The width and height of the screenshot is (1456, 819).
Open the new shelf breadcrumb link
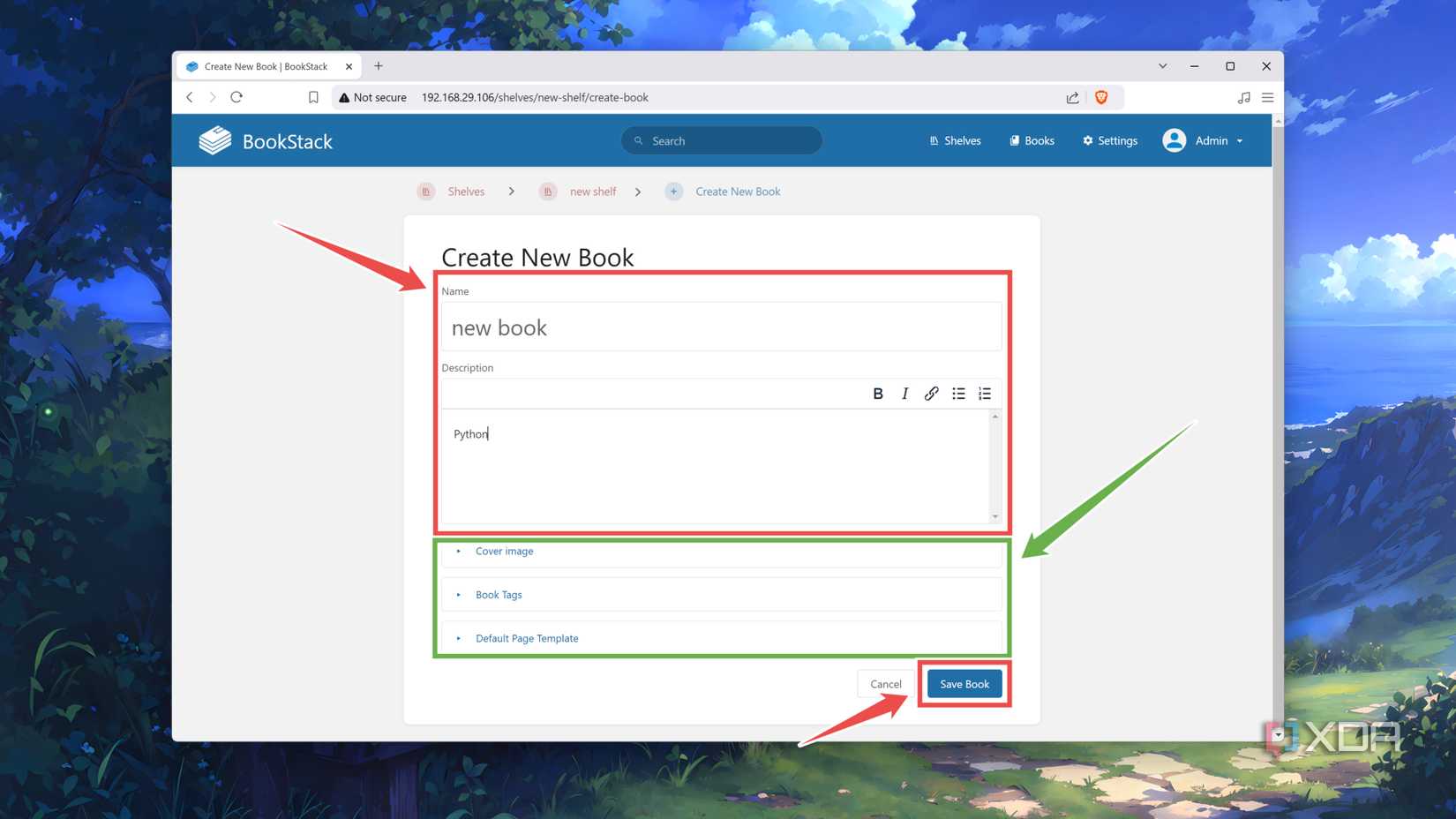coord(593,191)
